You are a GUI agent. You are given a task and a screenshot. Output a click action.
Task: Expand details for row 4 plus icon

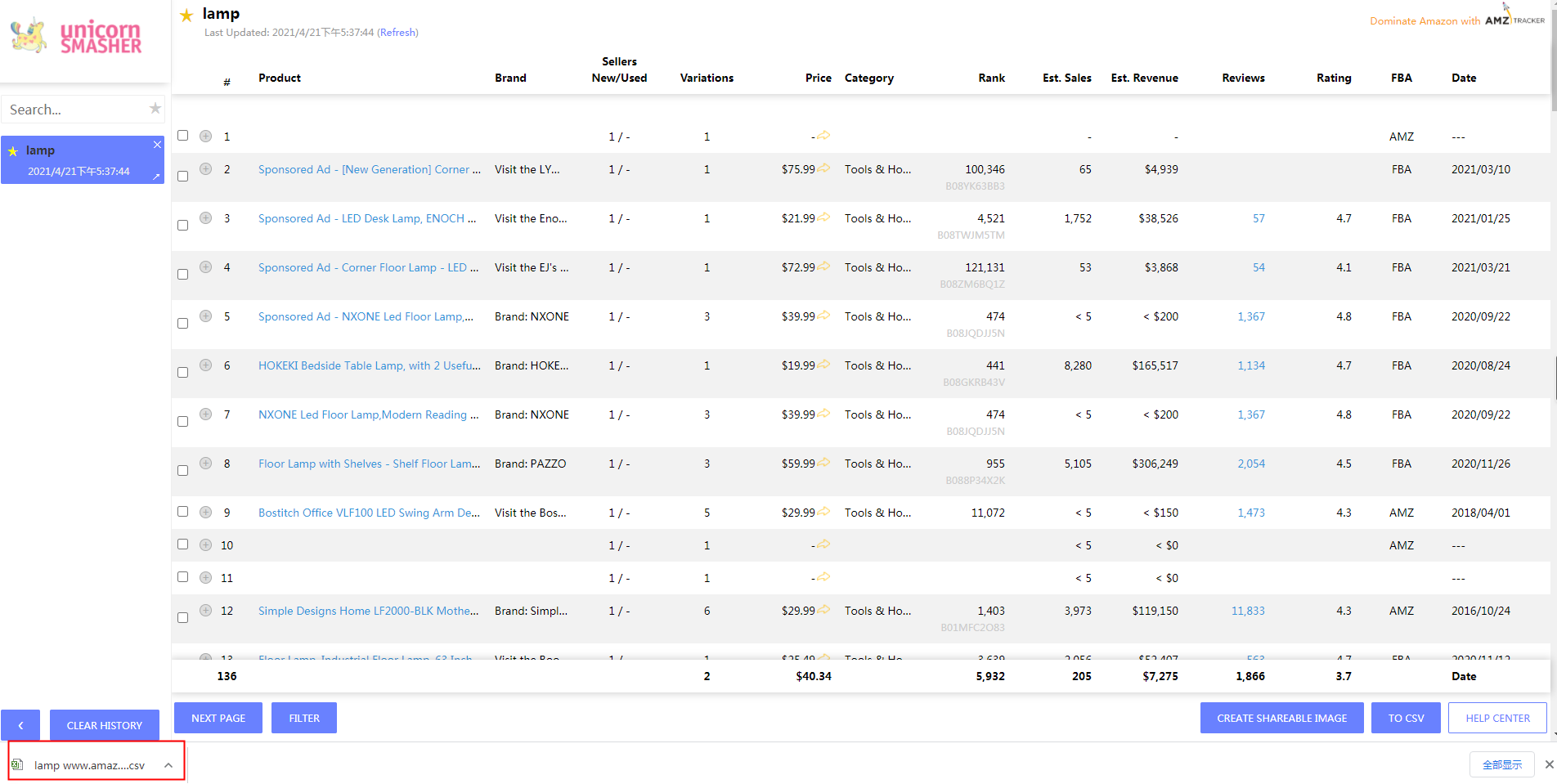[206, 267]
